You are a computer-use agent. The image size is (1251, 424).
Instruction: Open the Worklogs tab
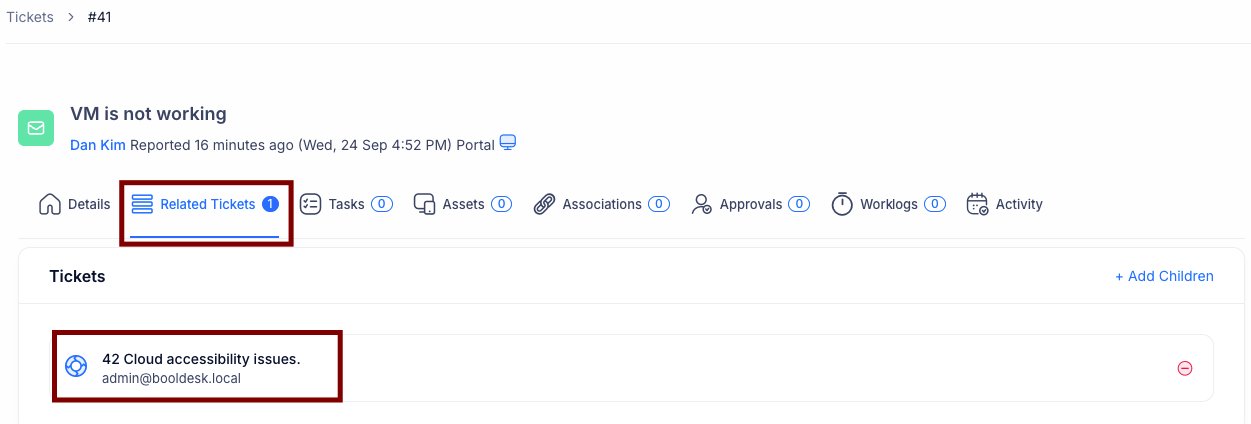pyautogui.click(x=888, y=204)
